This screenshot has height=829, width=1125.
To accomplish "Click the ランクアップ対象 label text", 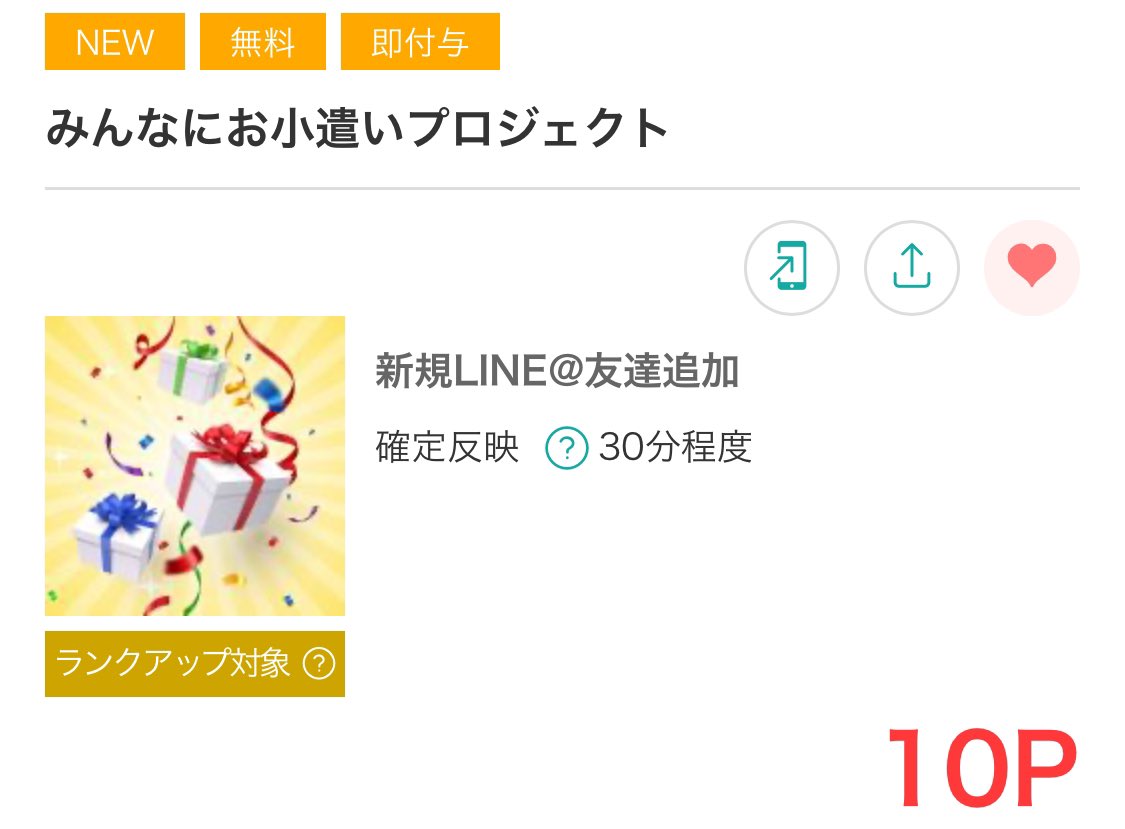I will [172, 663].
